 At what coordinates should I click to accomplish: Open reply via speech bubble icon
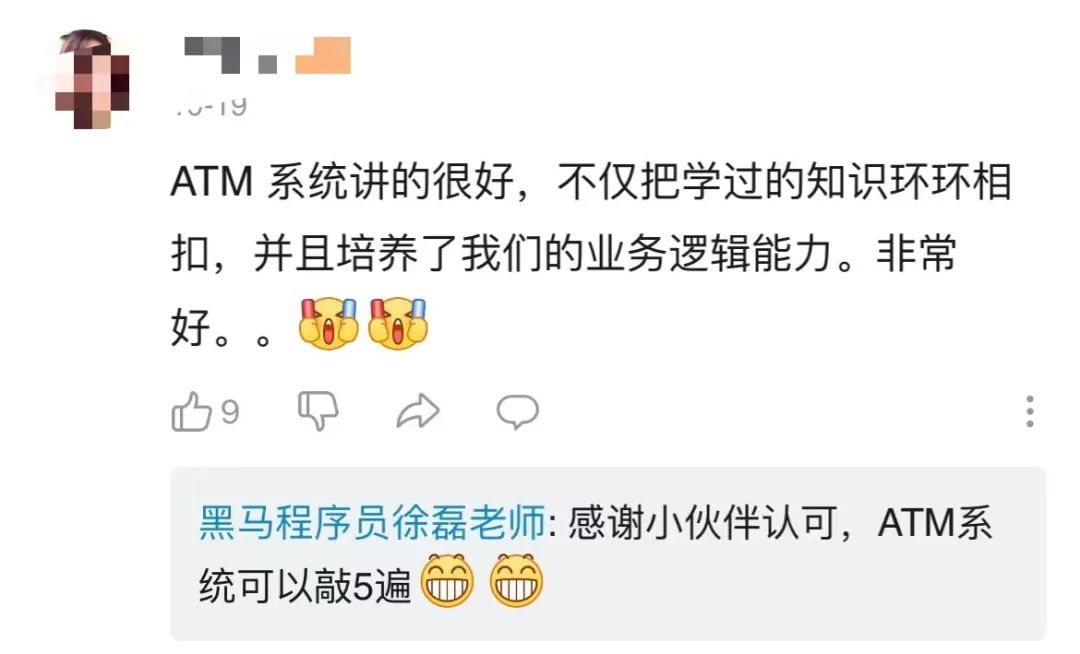(x=517, y=412)
